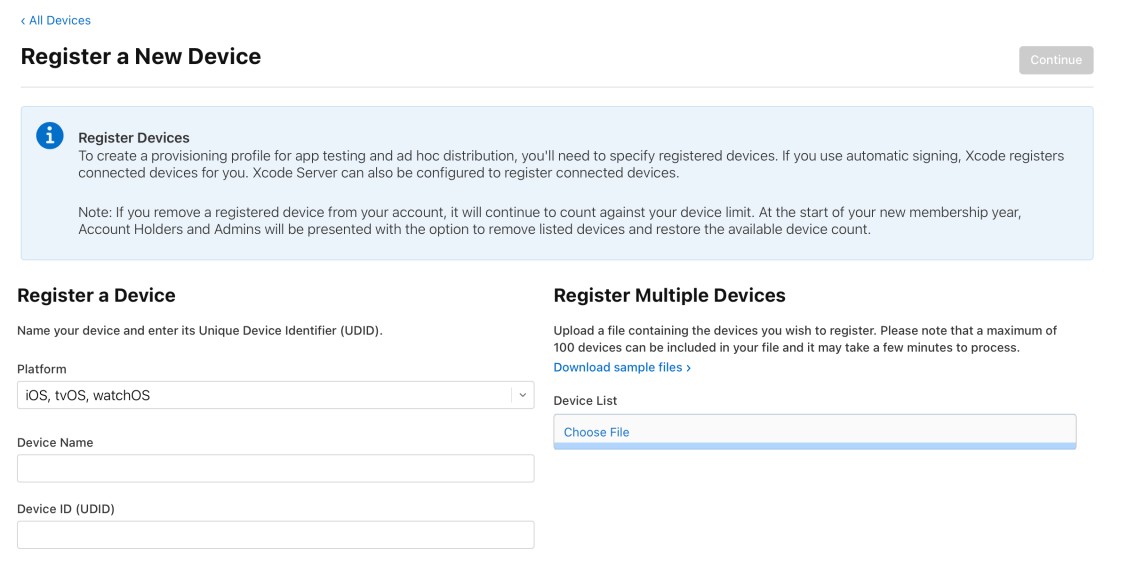
Task: Click the Device ID (UDID) label
Action: (66, 509)
